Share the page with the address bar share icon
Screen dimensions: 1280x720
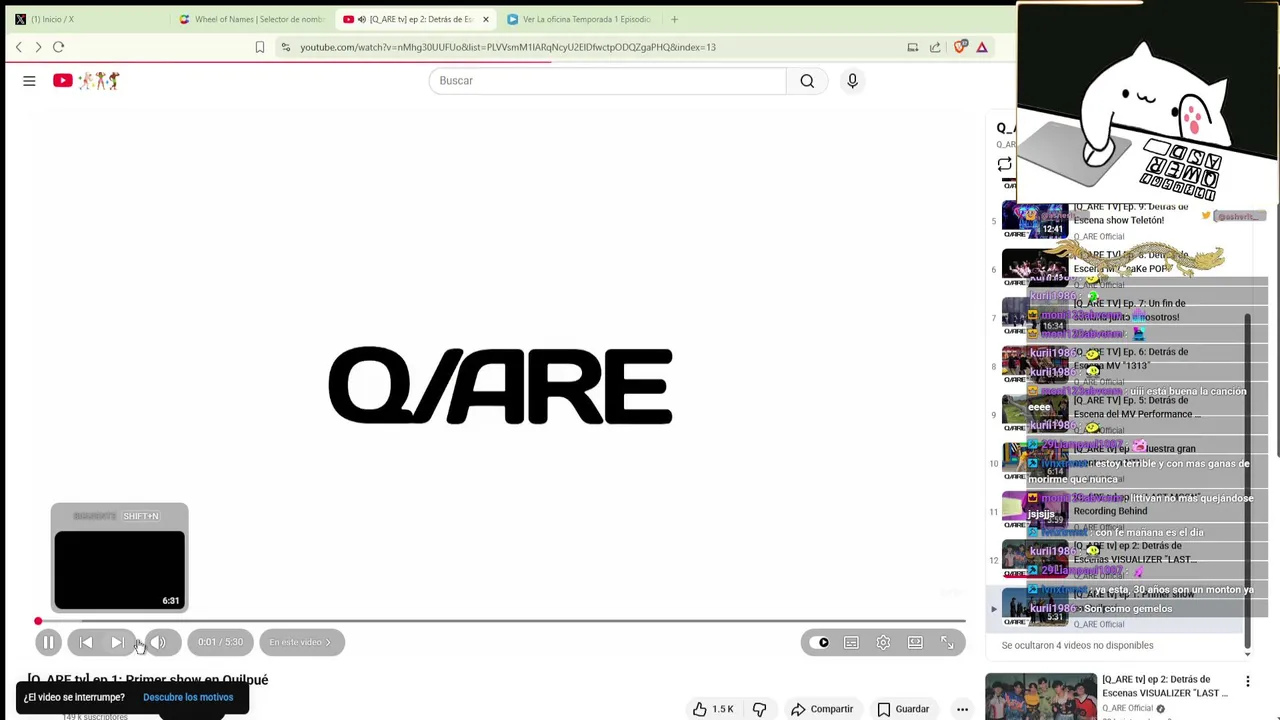pos(935,47)
